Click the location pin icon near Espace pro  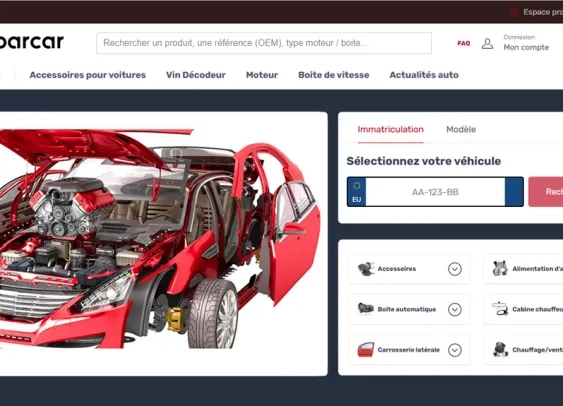514,12
